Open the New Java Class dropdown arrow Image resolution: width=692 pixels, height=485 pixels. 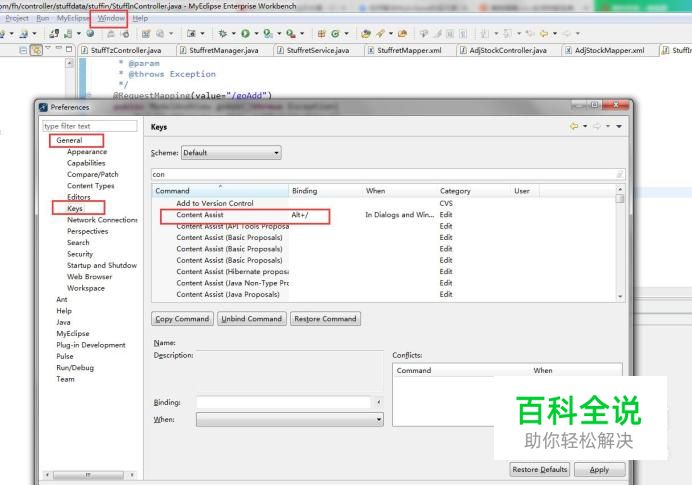pyautogui.click(x=346, y=34)
